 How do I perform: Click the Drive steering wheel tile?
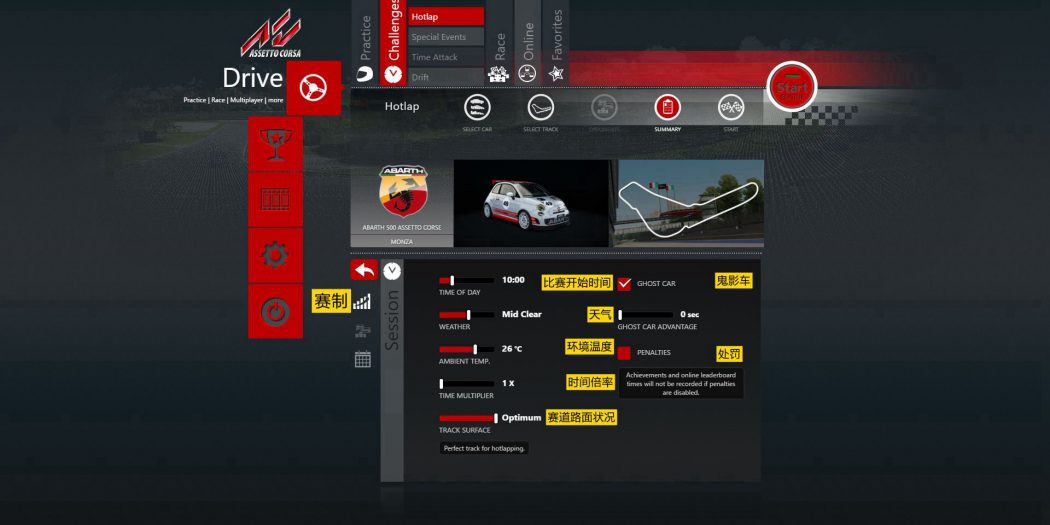[x=313, y=88]
